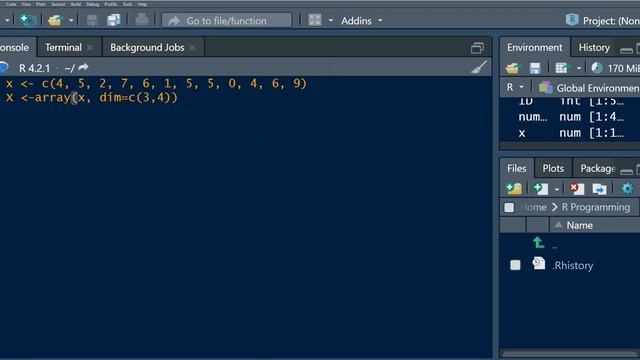Screen dimensions: 640x360
Task: Click the view current directory arrow in console
Action: click(83, 67)
